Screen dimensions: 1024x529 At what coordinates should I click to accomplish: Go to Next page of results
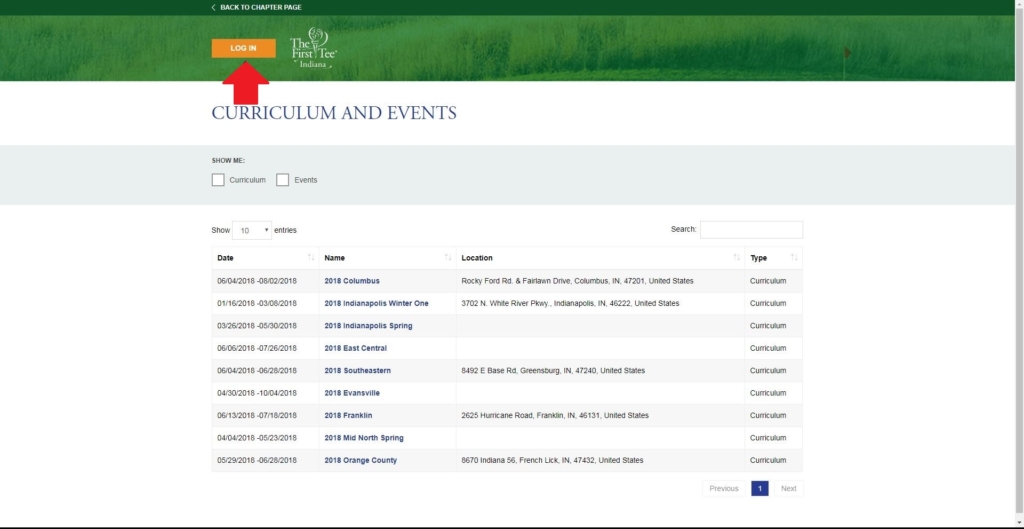[x=788, y=488]
